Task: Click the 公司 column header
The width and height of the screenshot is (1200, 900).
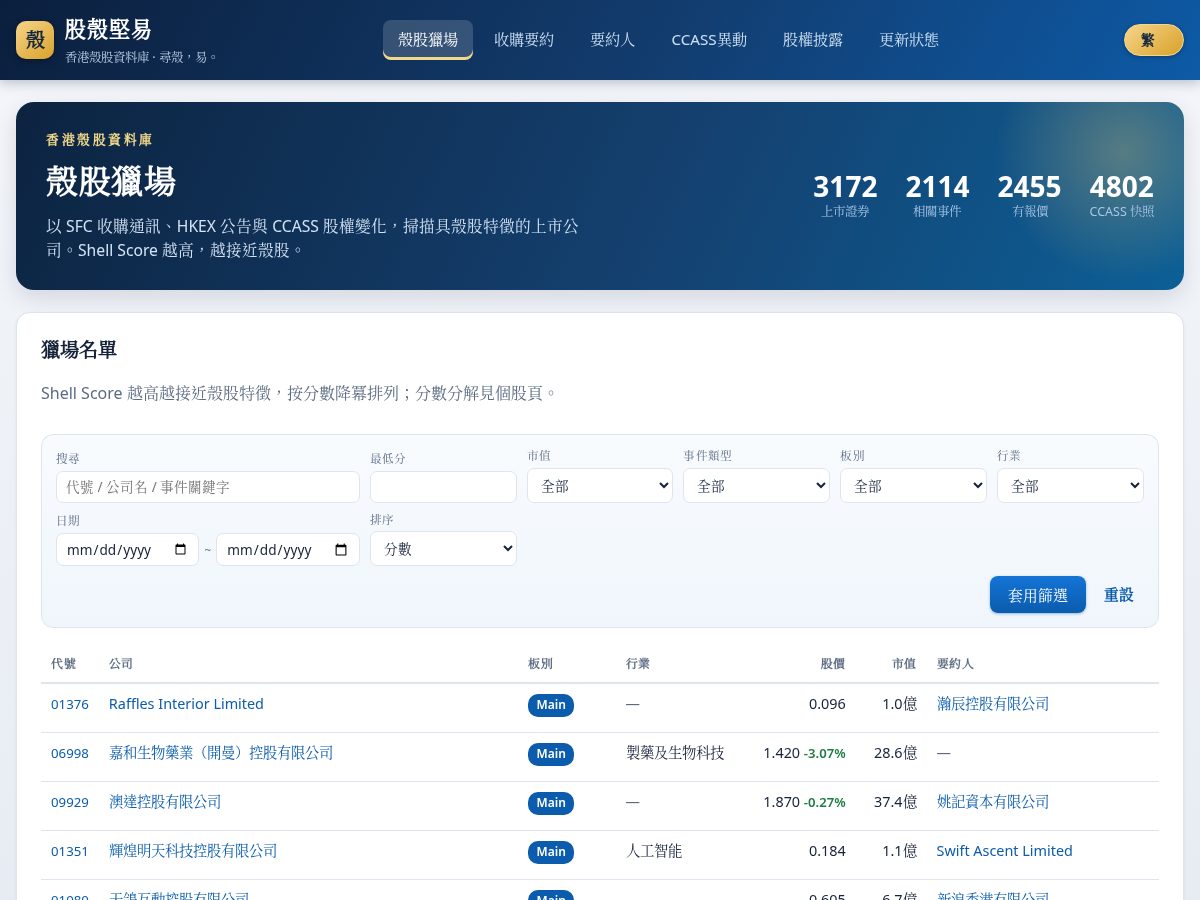Action: [121, 664]
